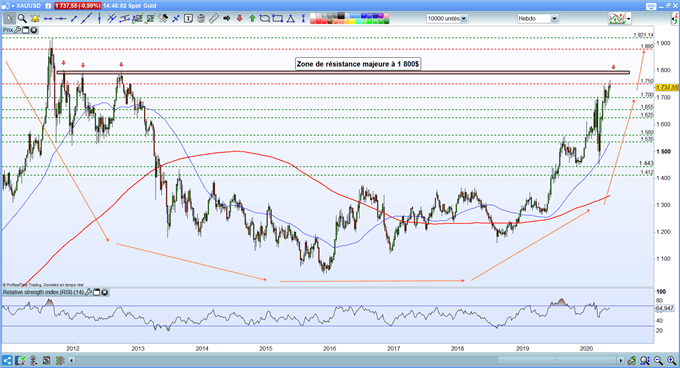Close the RSI indicator panel
680x368 pixels.
[105, 293]
